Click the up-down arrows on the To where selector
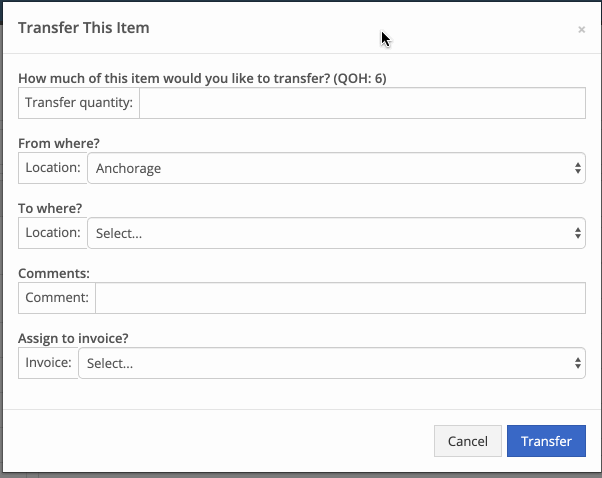This screenshot has height=478, width=602. 578,233
